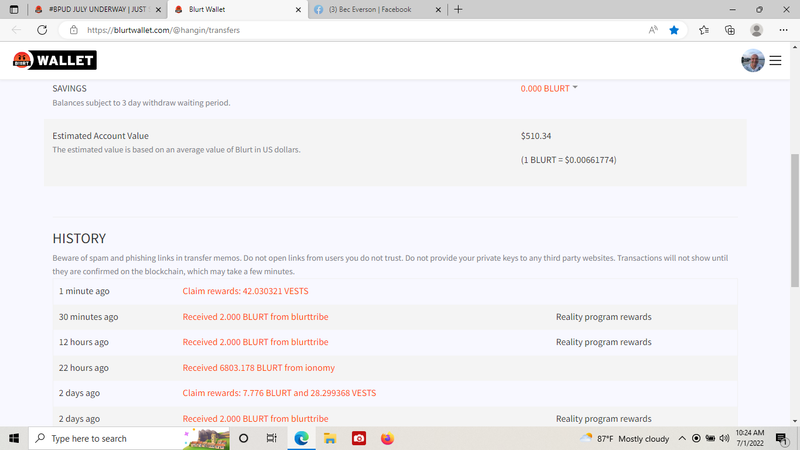Viewport: 800px width, 450px height.
Task: Open the hamburger menu icon
Action: [x=776, y=61]
